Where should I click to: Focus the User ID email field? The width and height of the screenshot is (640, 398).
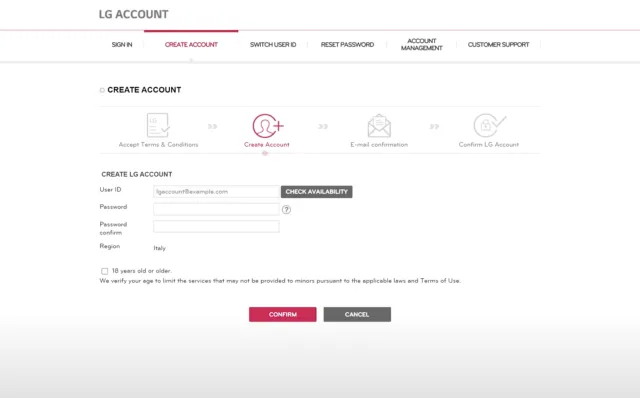pyautogui.click(x=216, y=192)
